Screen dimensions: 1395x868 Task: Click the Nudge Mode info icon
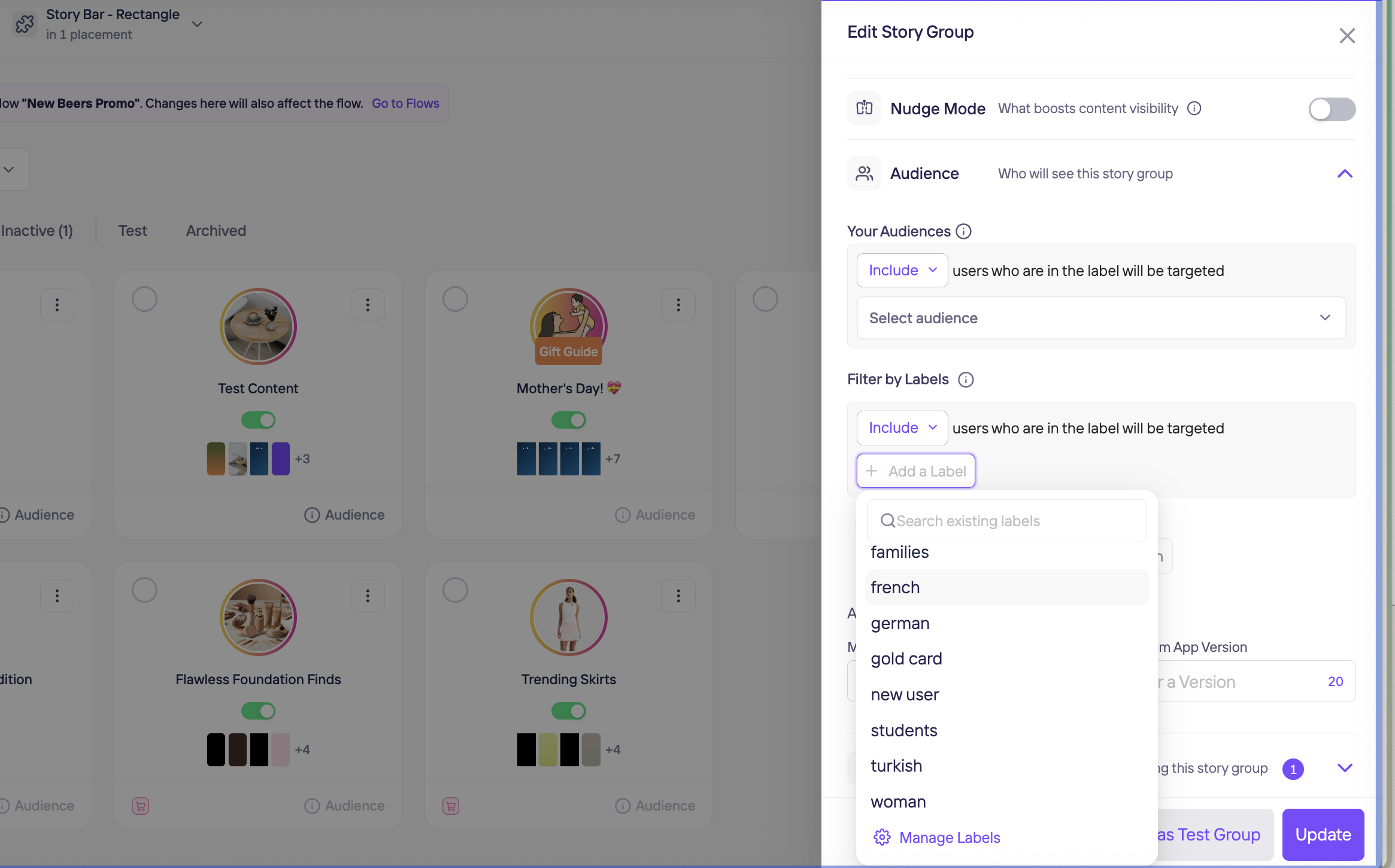[x=1194, y=108]
